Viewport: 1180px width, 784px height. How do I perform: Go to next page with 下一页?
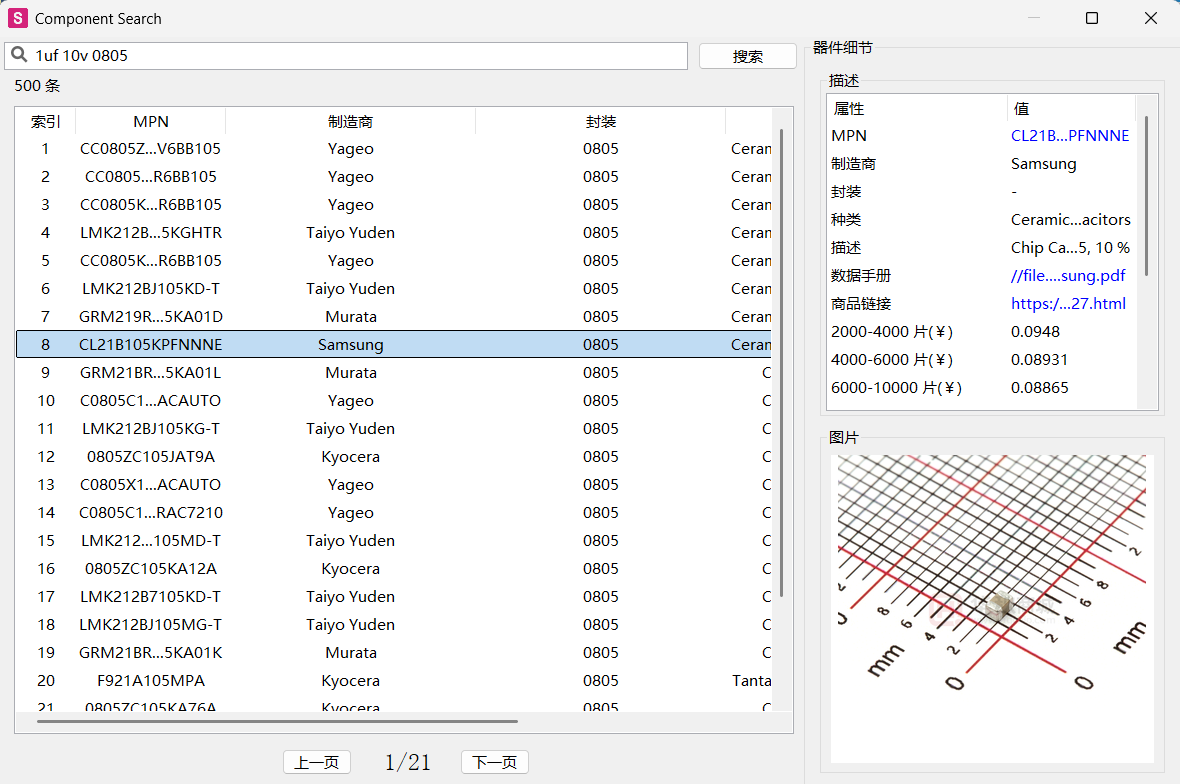tap(494, 762)
